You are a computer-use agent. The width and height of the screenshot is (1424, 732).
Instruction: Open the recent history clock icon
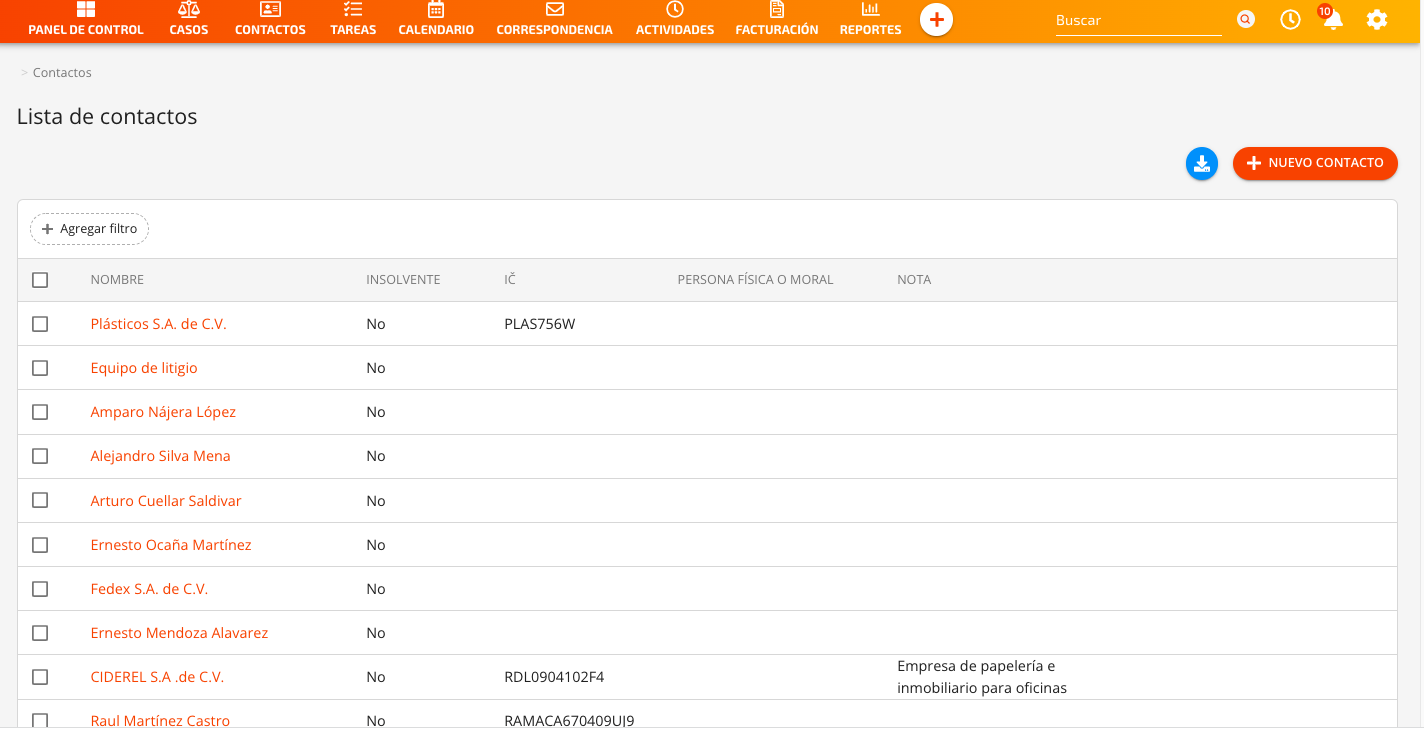click(1291, 19)
